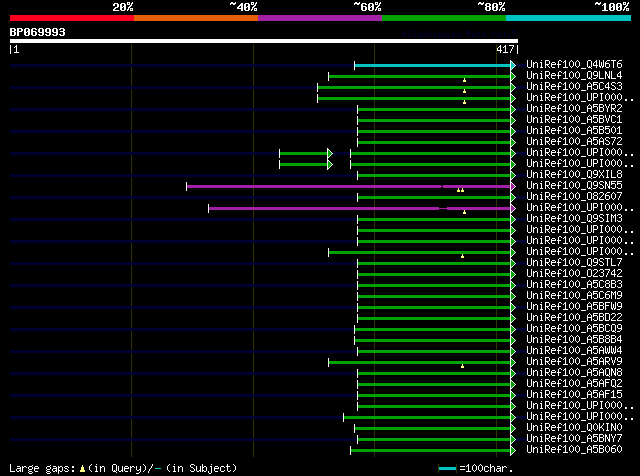Open hit UniRef100_A5C4S3
This screenshot has width=640, height=476.
point(574,86)
